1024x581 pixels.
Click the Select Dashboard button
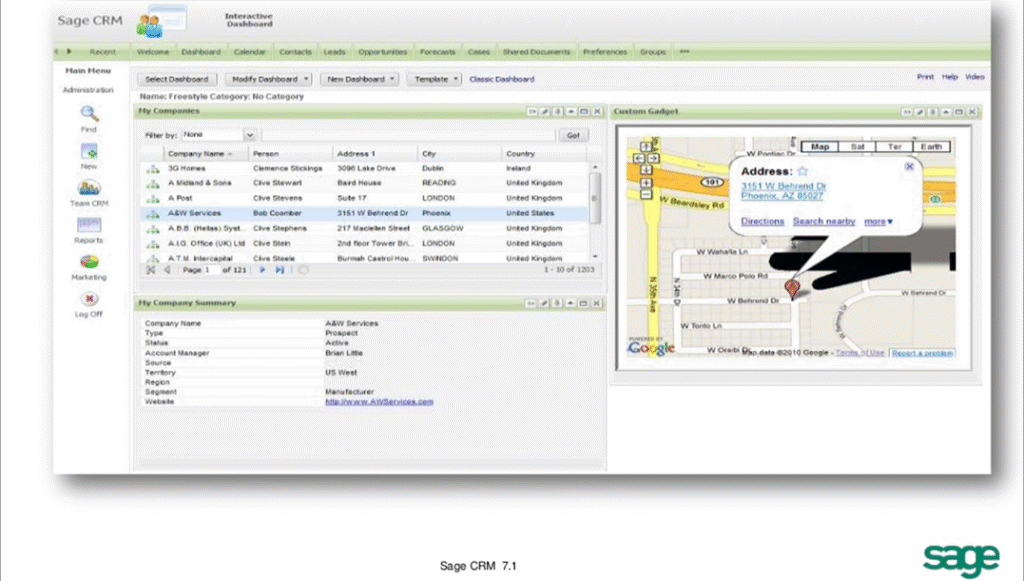pyautogui.click(x=176, y=79)
